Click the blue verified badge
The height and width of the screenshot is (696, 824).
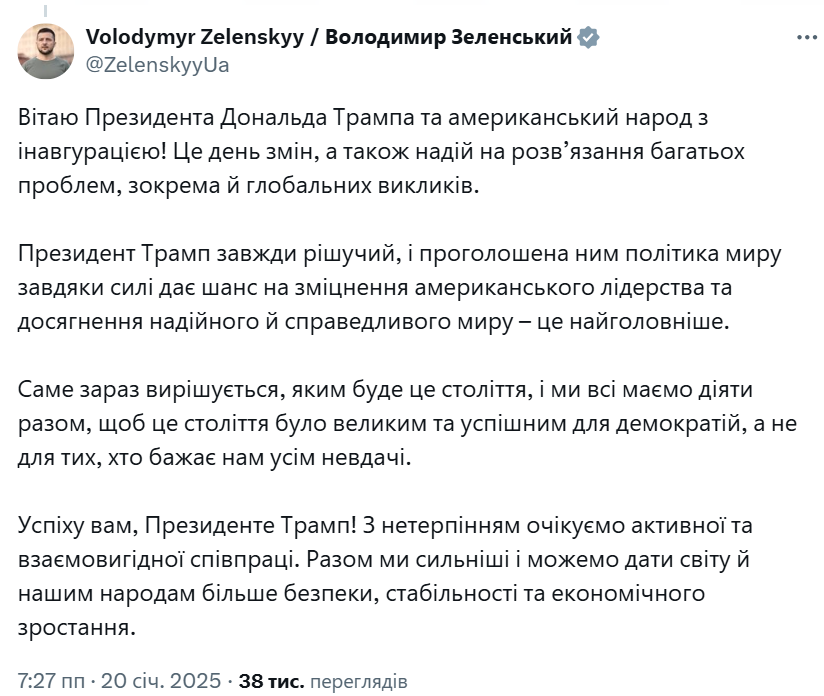[590, 38]
